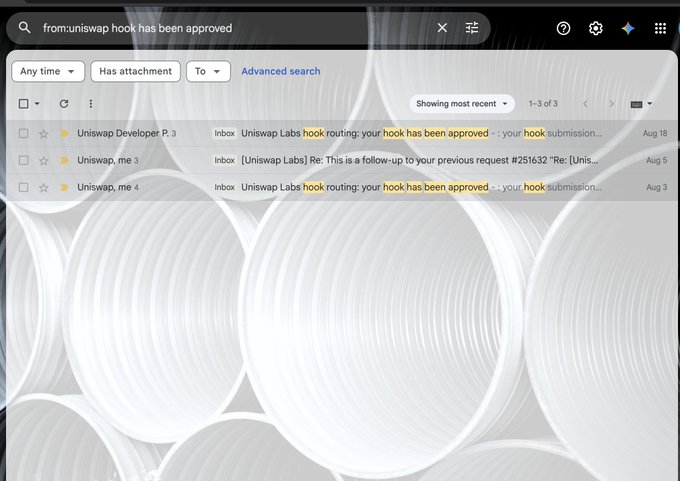680x481 pixels.
Task: Clear the search query with X icon
Action: 442,28
